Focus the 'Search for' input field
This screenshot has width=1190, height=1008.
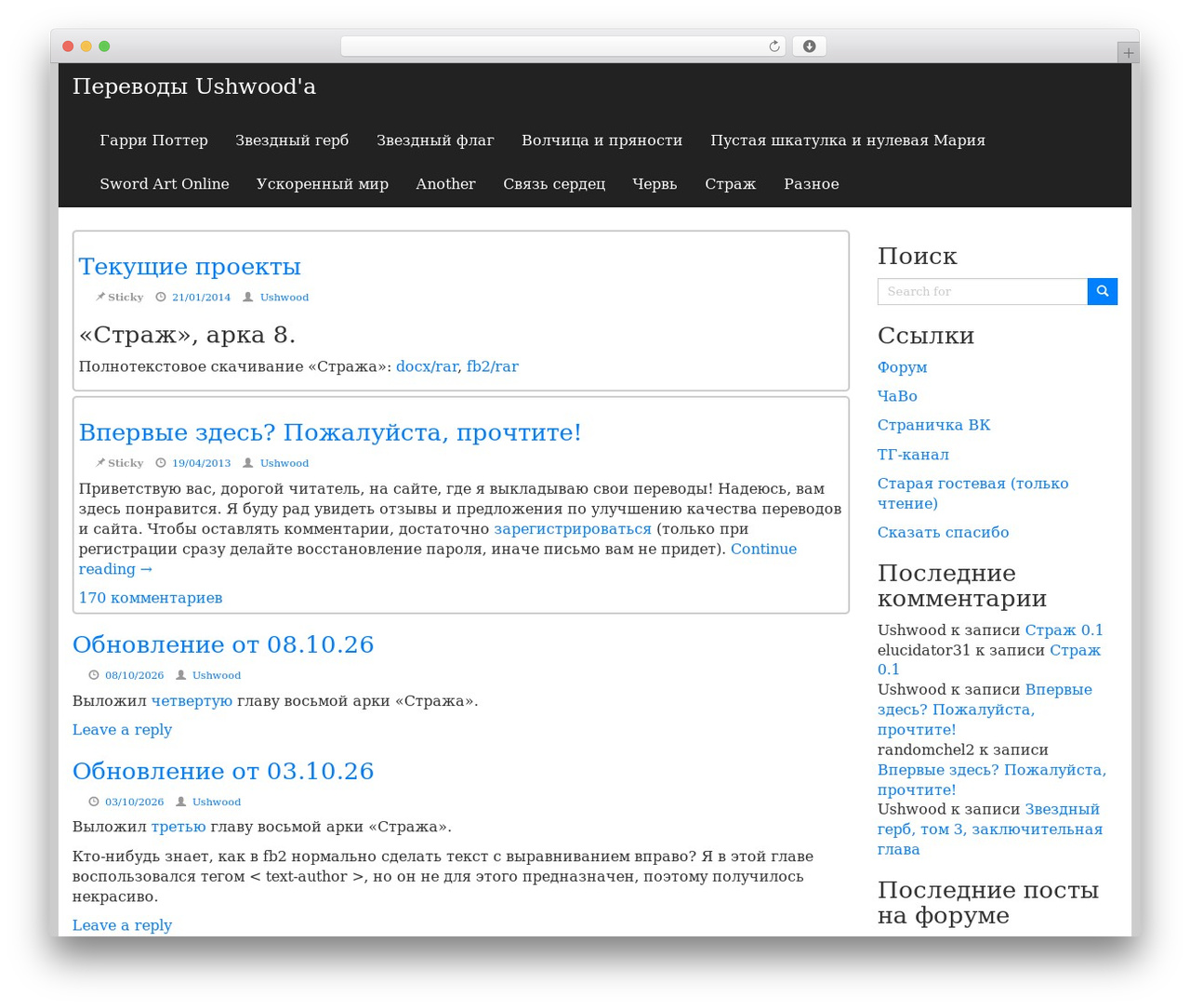983,291
